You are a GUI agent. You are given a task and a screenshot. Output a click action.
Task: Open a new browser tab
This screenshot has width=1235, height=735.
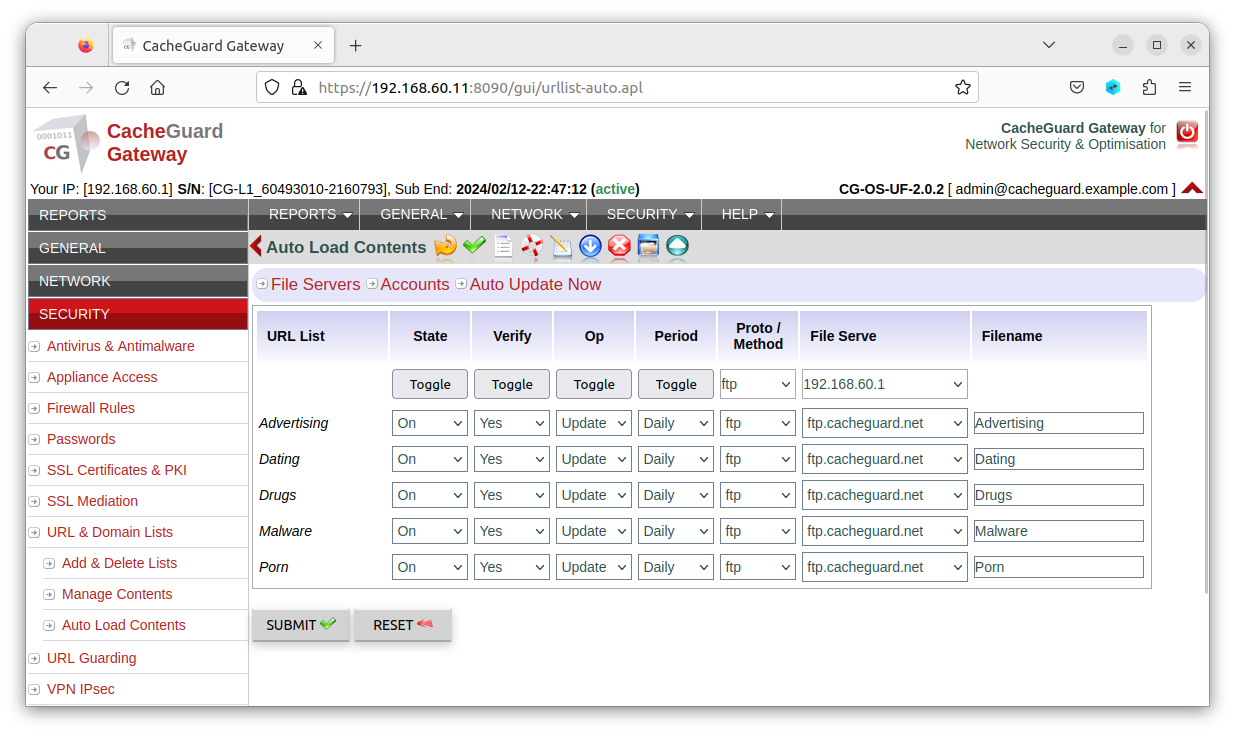(x=355, y=45)
